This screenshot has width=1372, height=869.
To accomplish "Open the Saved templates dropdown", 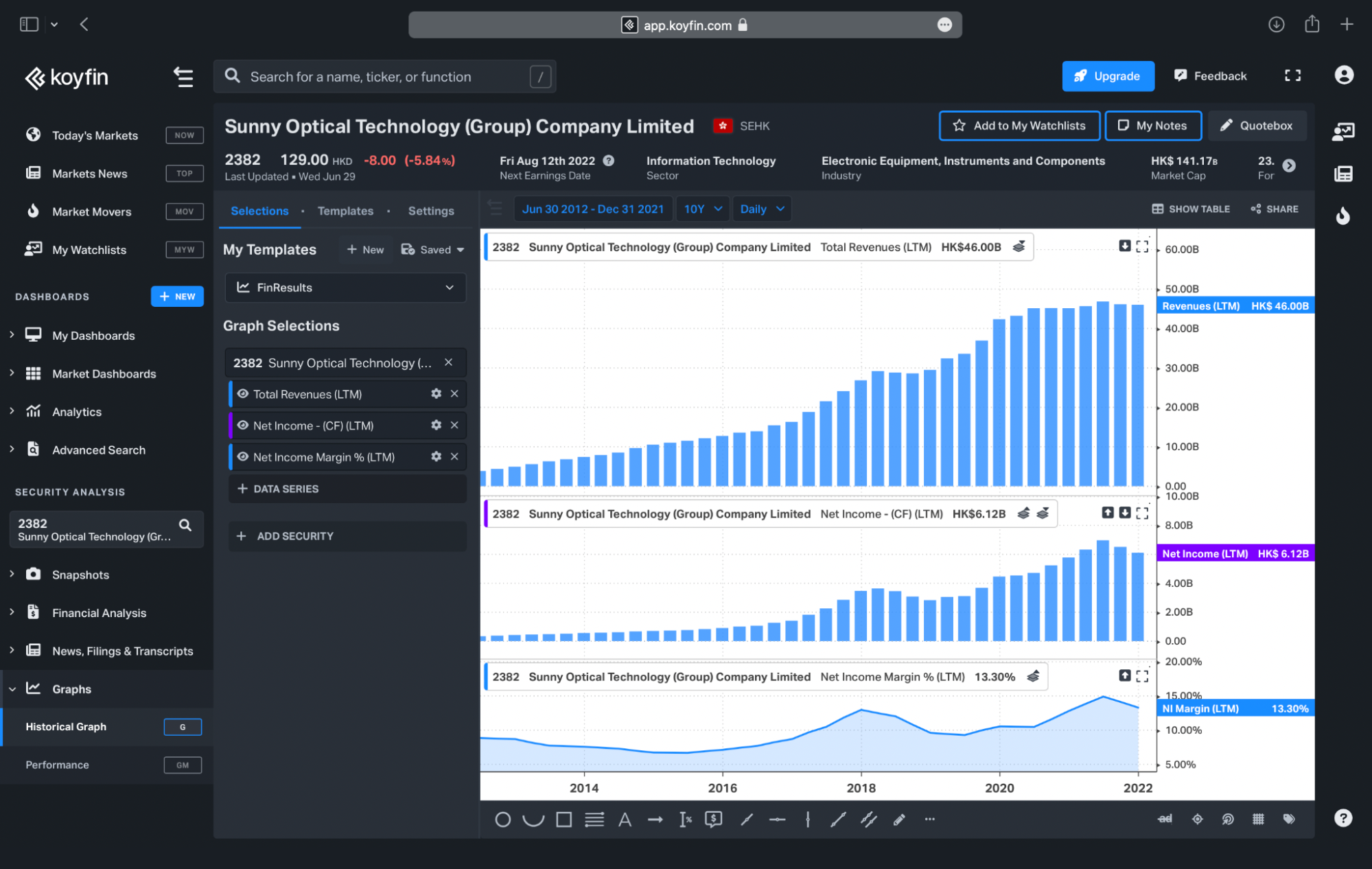I will tap(433, 250).
